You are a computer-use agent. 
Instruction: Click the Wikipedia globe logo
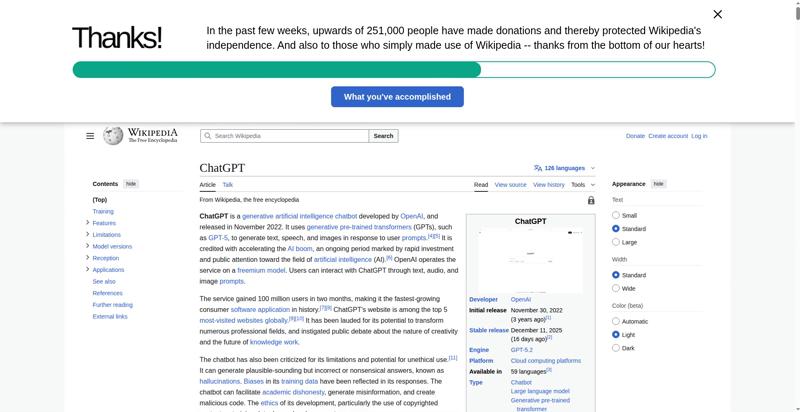(x=113, y=136)
